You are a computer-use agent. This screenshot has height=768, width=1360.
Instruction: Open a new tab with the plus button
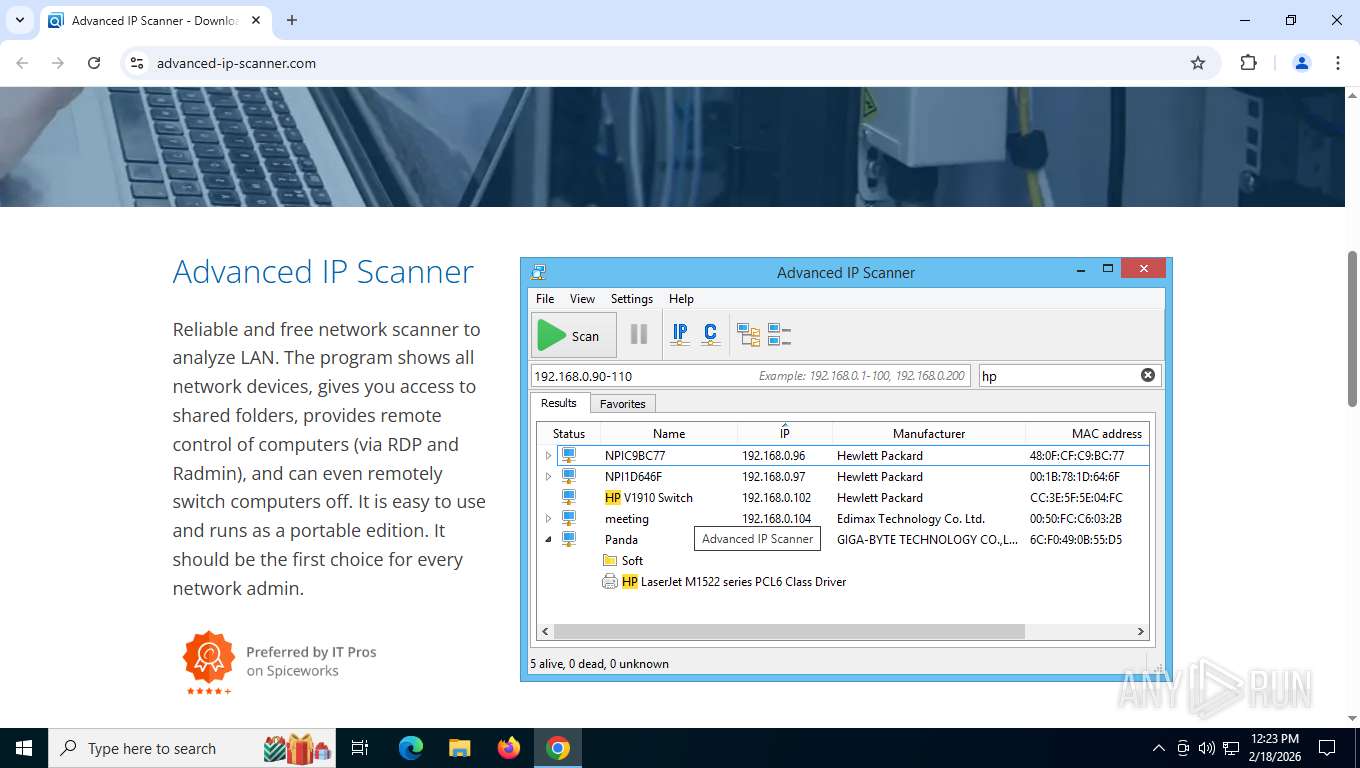click(292, 20)
